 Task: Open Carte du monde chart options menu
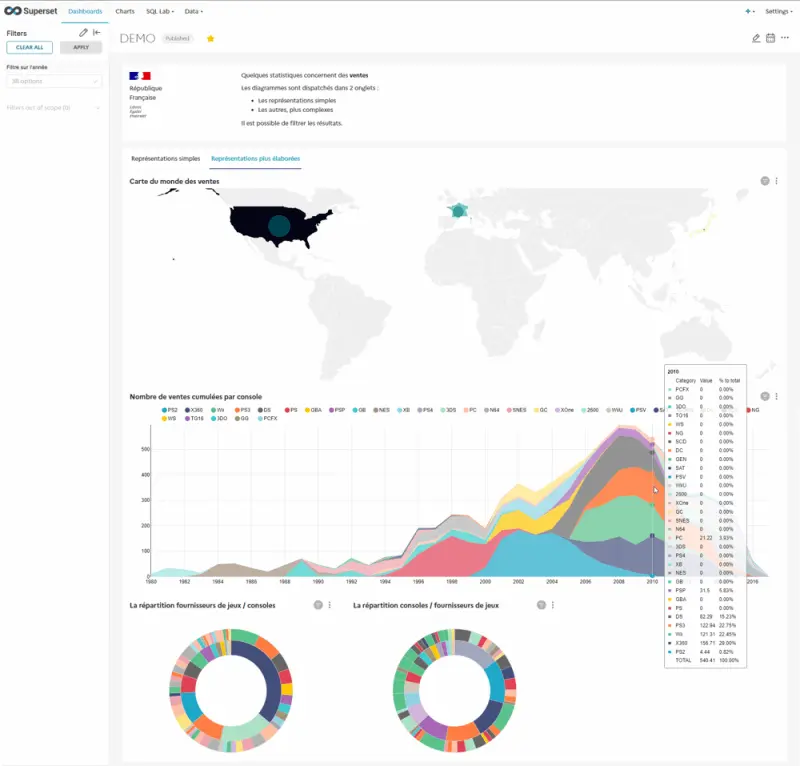(x=777, y=181)
